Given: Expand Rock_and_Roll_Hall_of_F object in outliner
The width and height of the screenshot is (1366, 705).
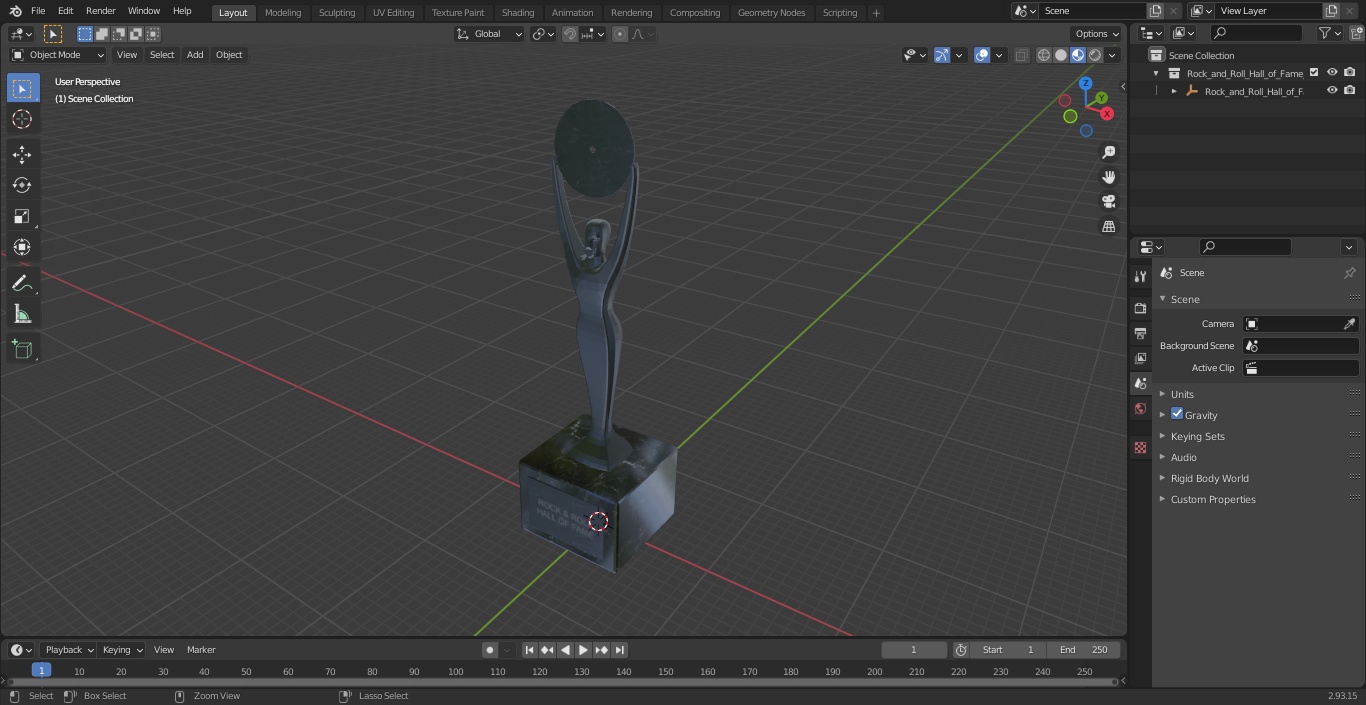Looking at the screenshot, I should 1174,91.
